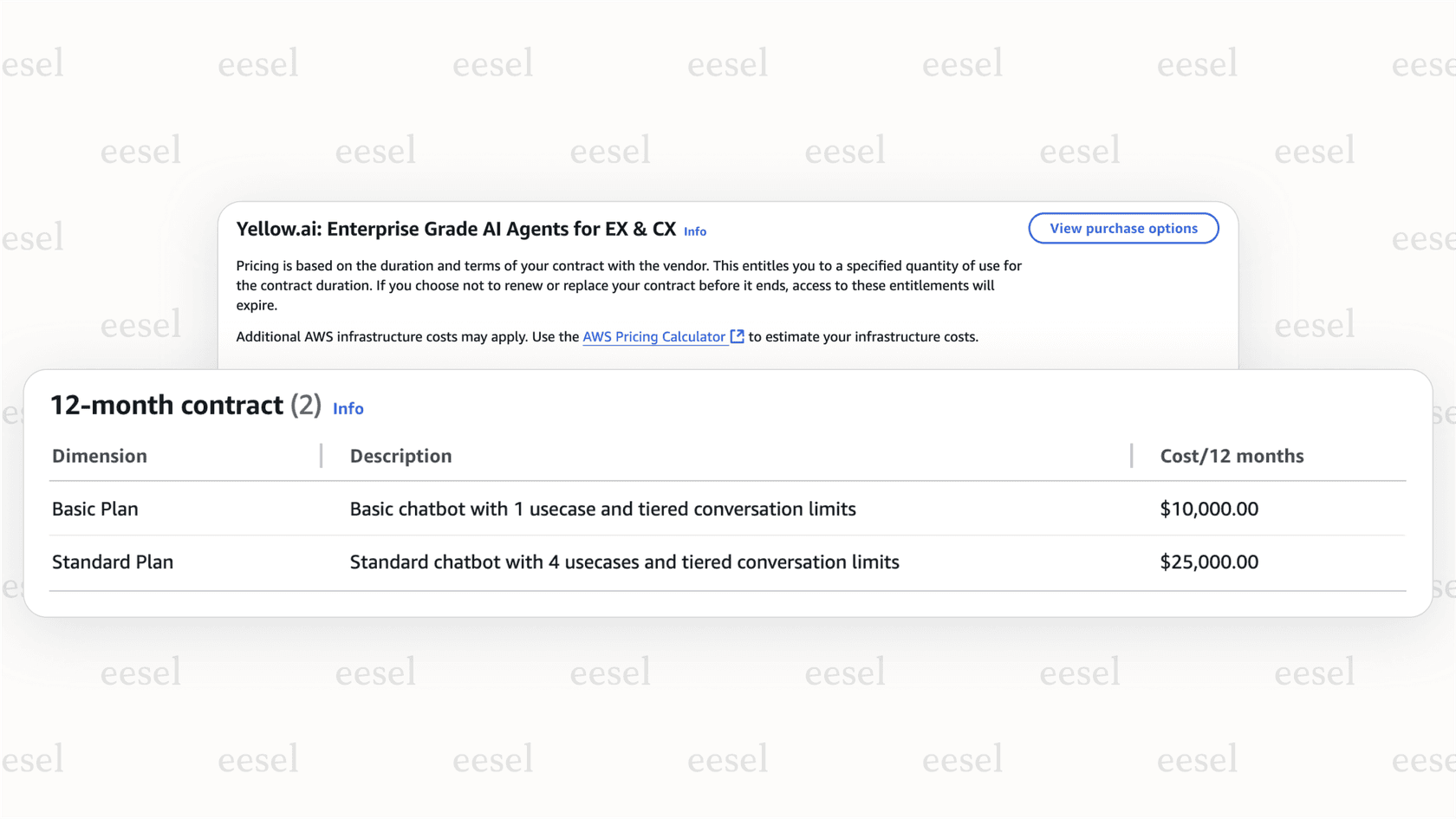Click the 12-month contract (2) heading

tap(185, 404)
